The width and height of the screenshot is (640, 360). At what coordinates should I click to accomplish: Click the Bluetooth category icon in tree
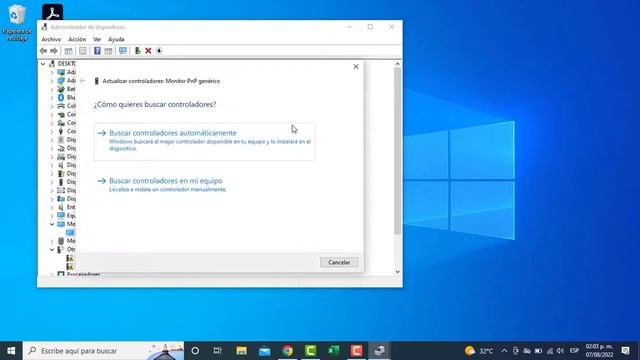tap(61, 97)
